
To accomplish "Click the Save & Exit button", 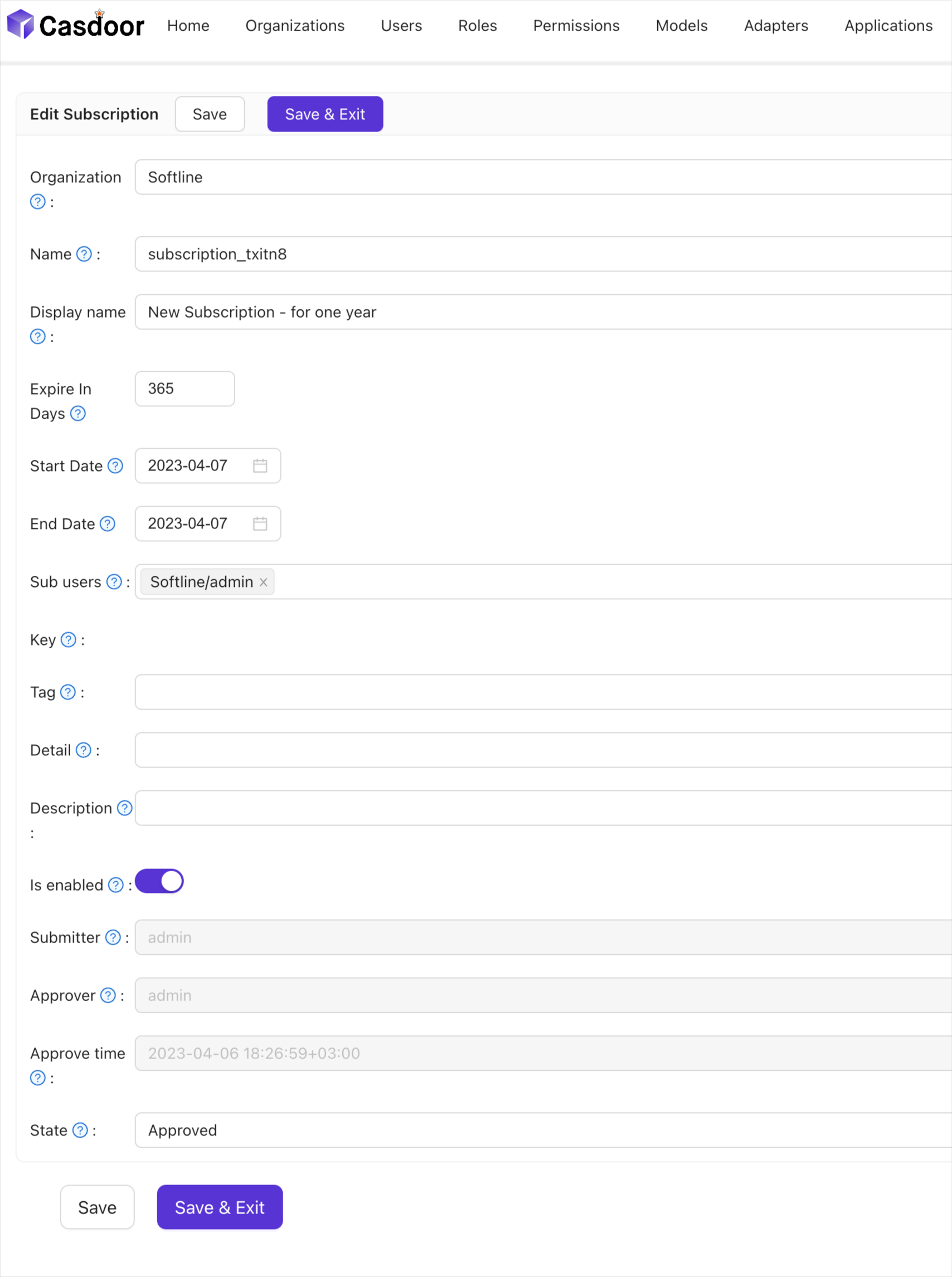I will click(325, 114).
